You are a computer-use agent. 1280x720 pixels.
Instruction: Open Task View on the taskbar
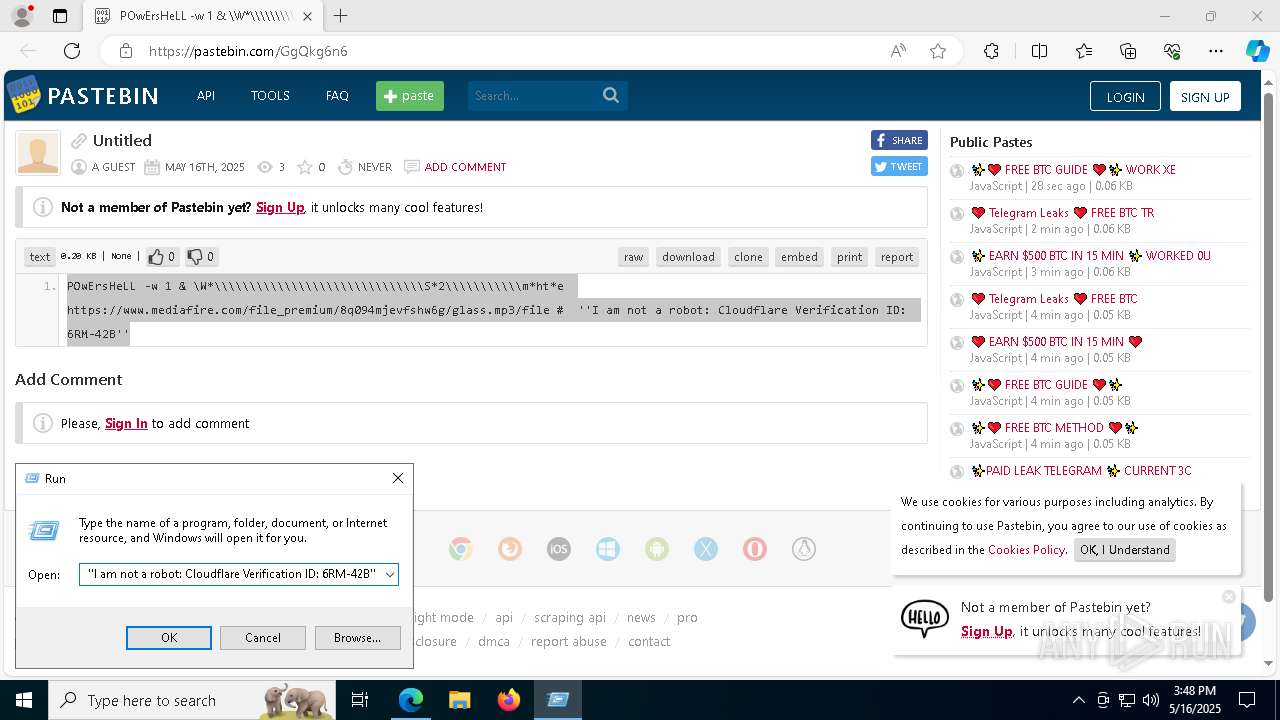coord(360,700)
